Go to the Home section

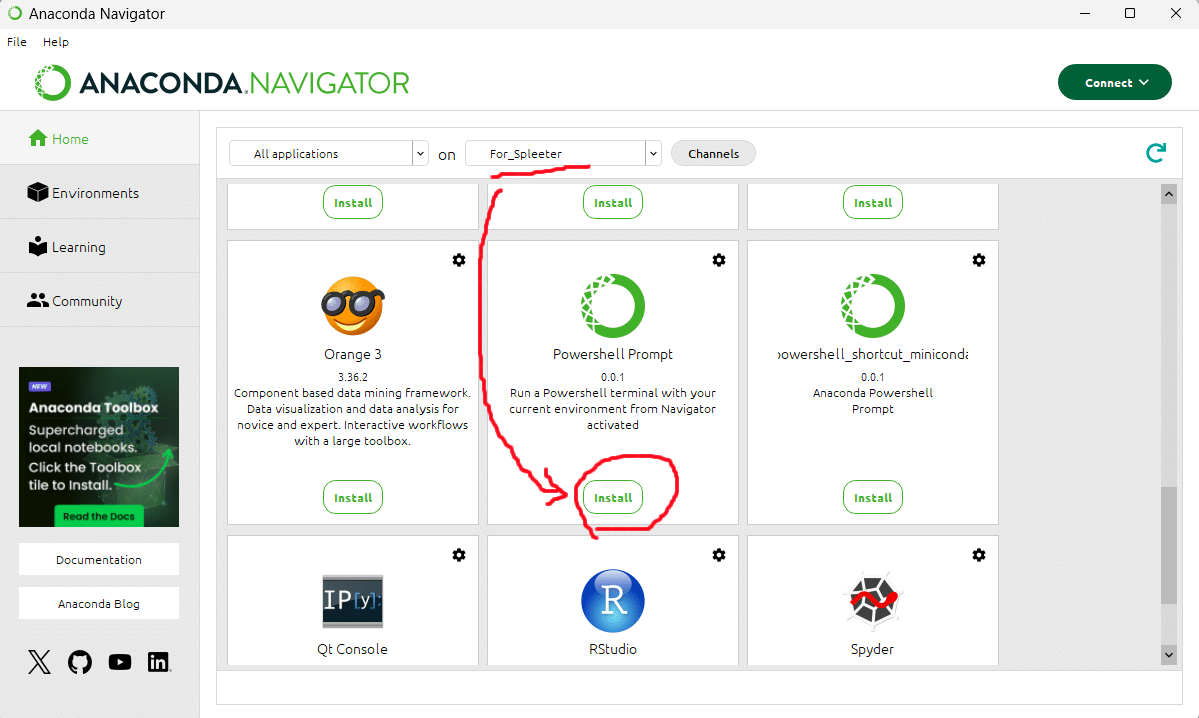pos(99,138)
